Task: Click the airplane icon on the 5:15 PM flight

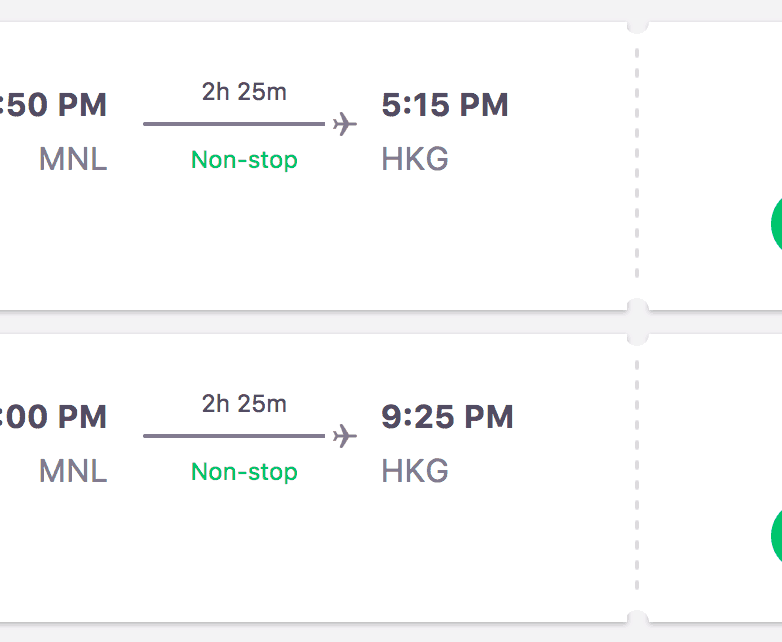Action: (x=345, y=125)
